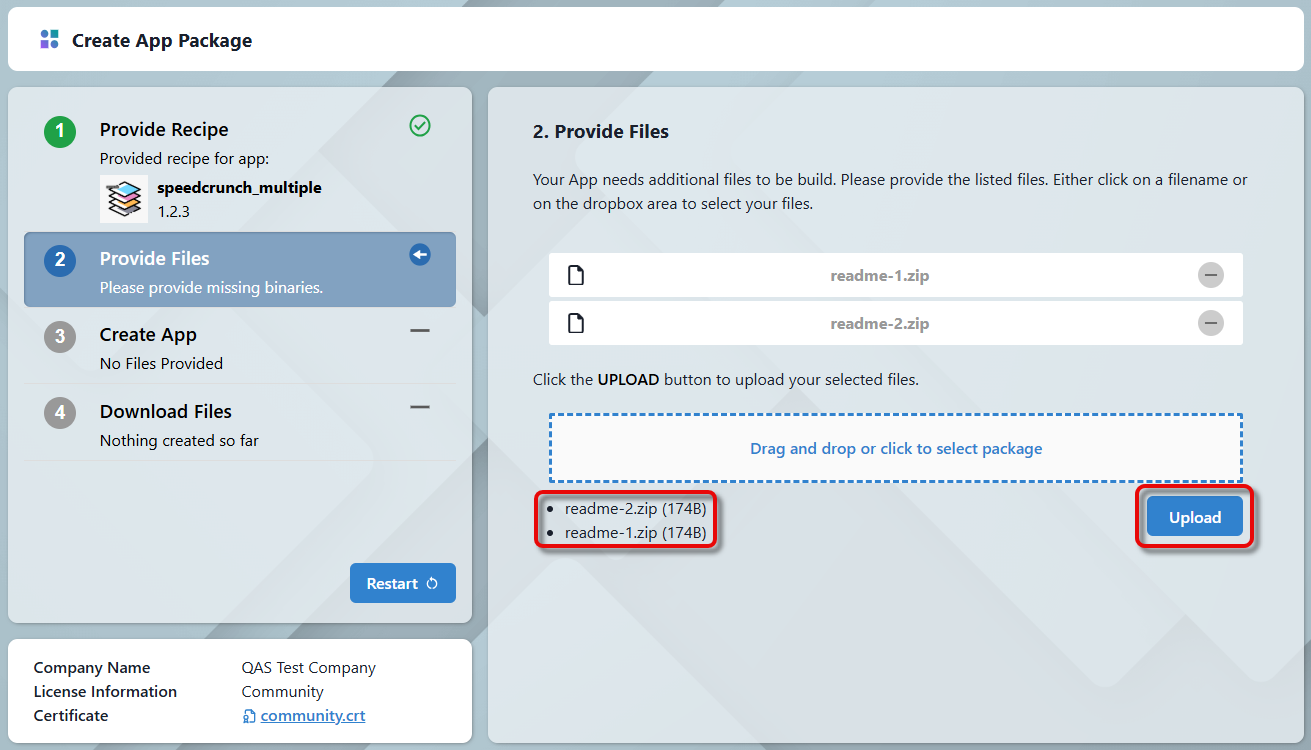Click the arrow icon on Provide Files step
Viewport: 1311px width, 750px height.
[x=420, y=255]
